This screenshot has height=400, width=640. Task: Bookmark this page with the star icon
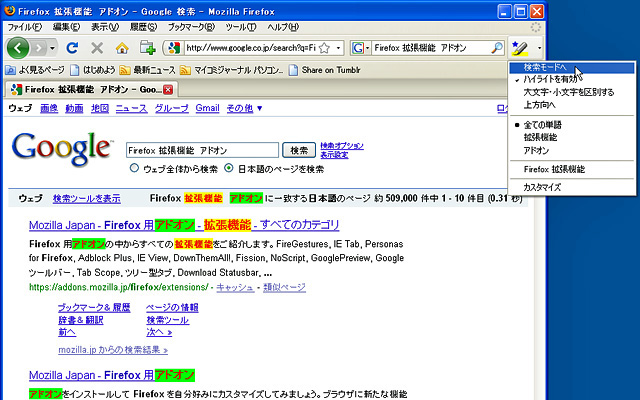pyautogui.click(x=324, y=48)
